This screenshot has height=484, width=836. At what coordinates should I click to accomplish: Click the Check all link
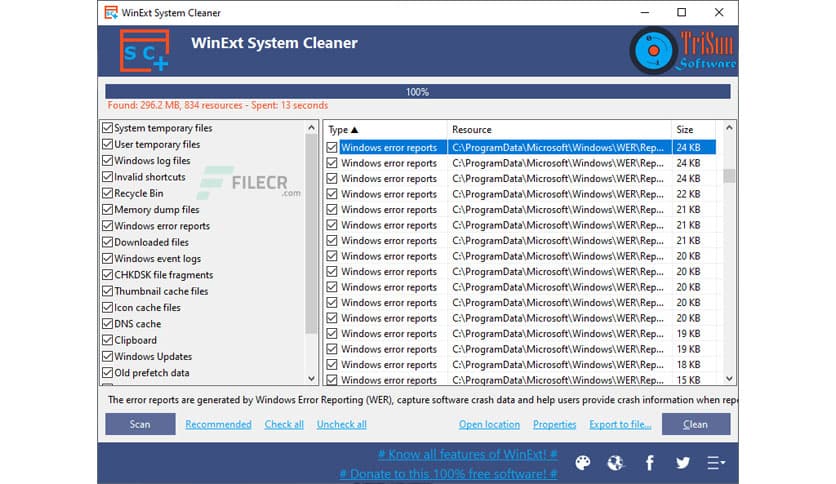tap(284, 424)
